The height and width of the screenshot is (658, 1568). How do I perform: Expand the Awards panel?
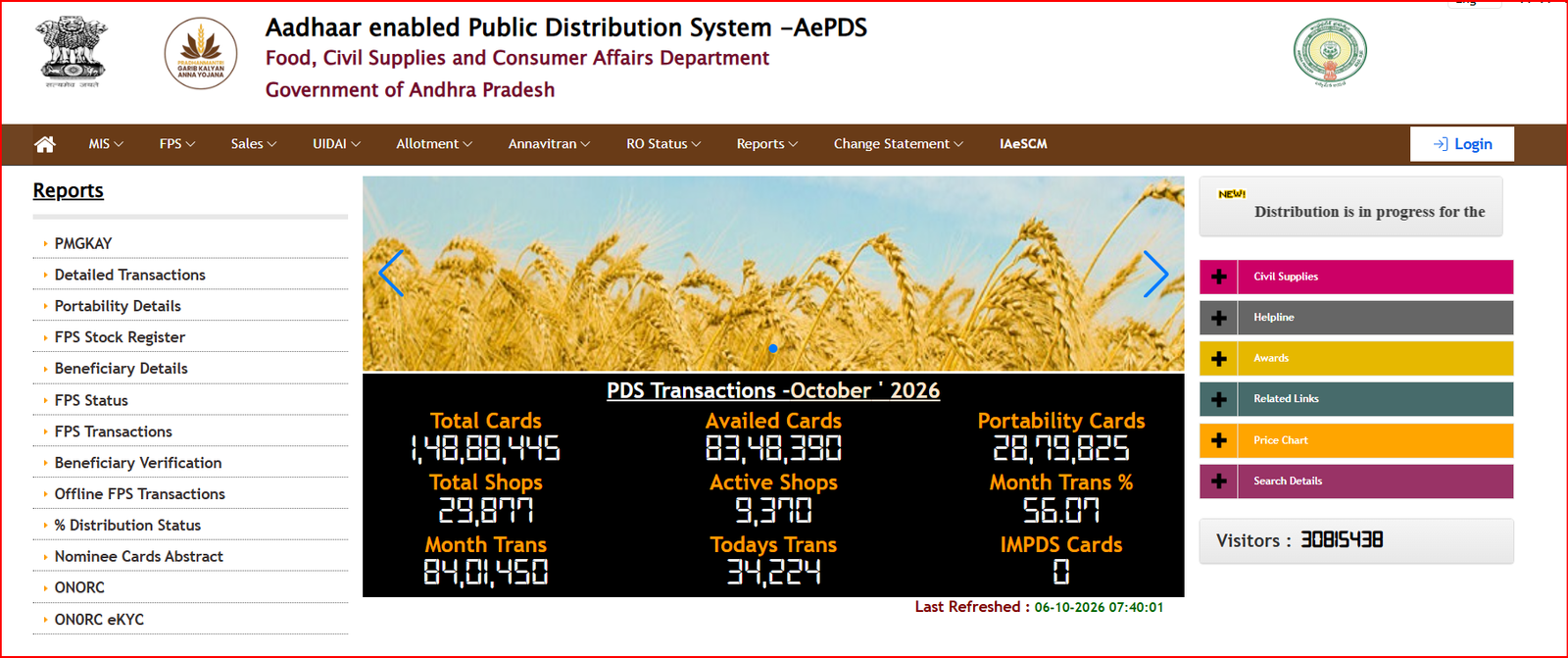[x=1356, y=359]
